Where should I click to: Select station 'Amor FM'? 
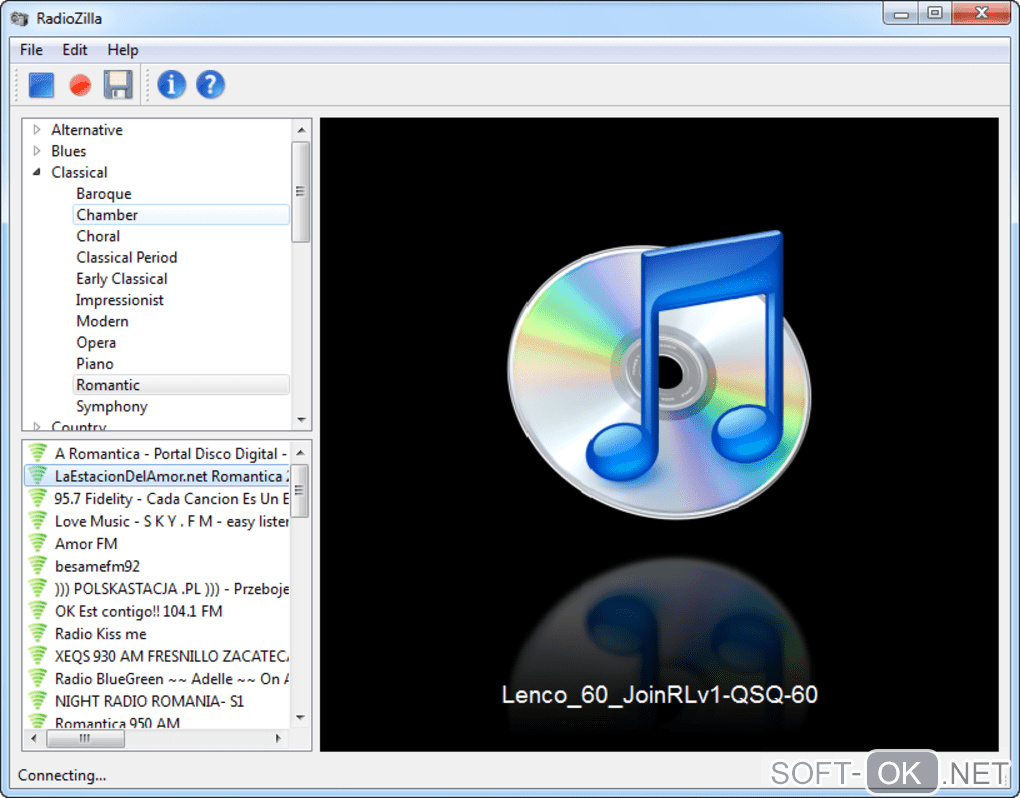[x=87, y=544]
